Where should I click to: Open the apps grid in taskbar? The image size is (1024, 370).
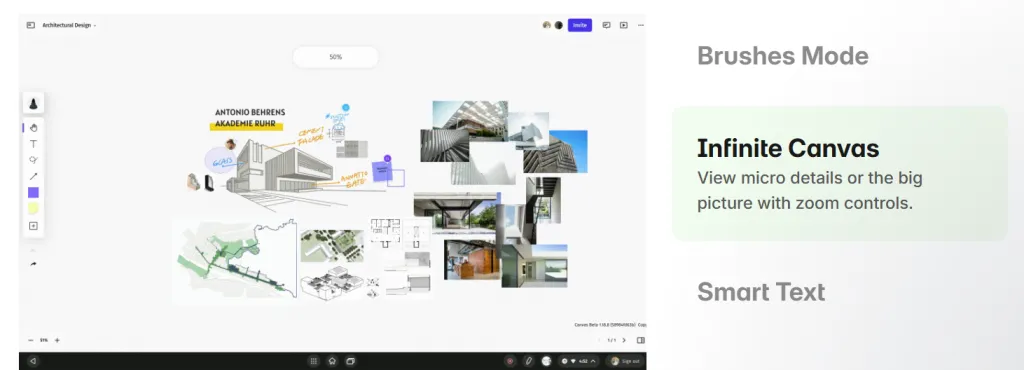pyautogui.click(x=313, y=361)
